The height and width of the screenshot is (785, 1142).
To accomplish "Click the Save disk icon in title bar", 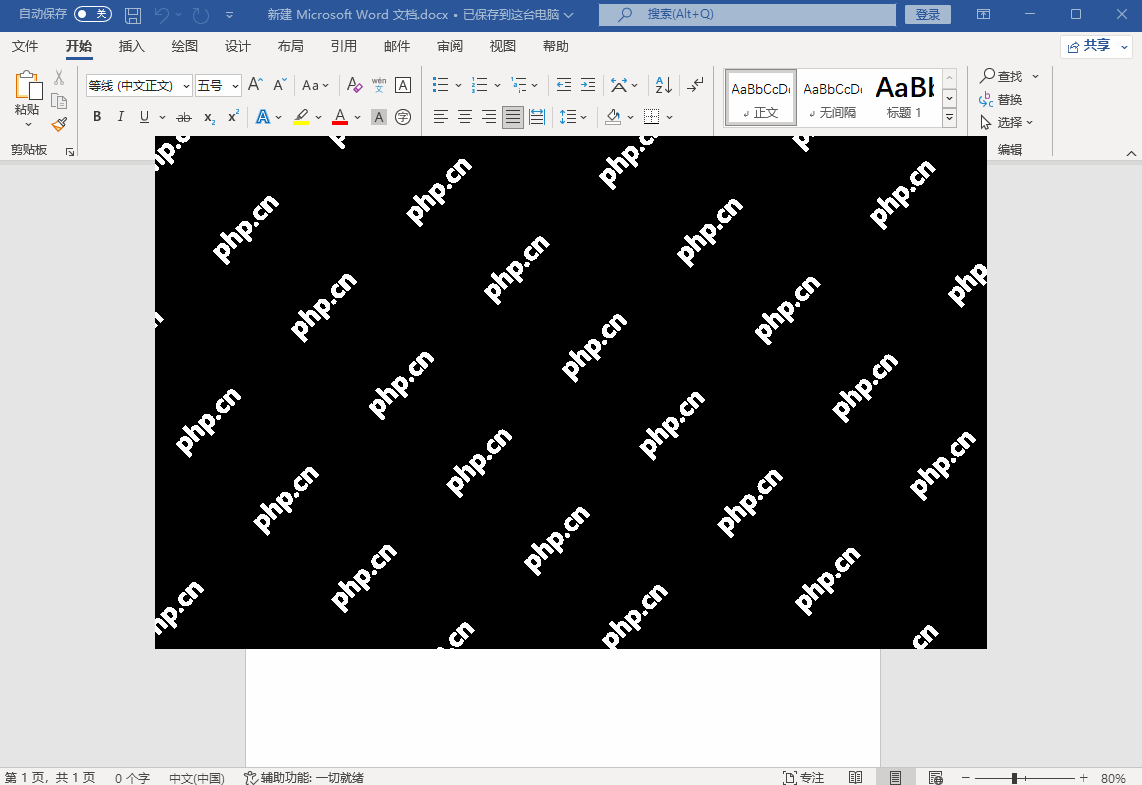I will point(132,15).
